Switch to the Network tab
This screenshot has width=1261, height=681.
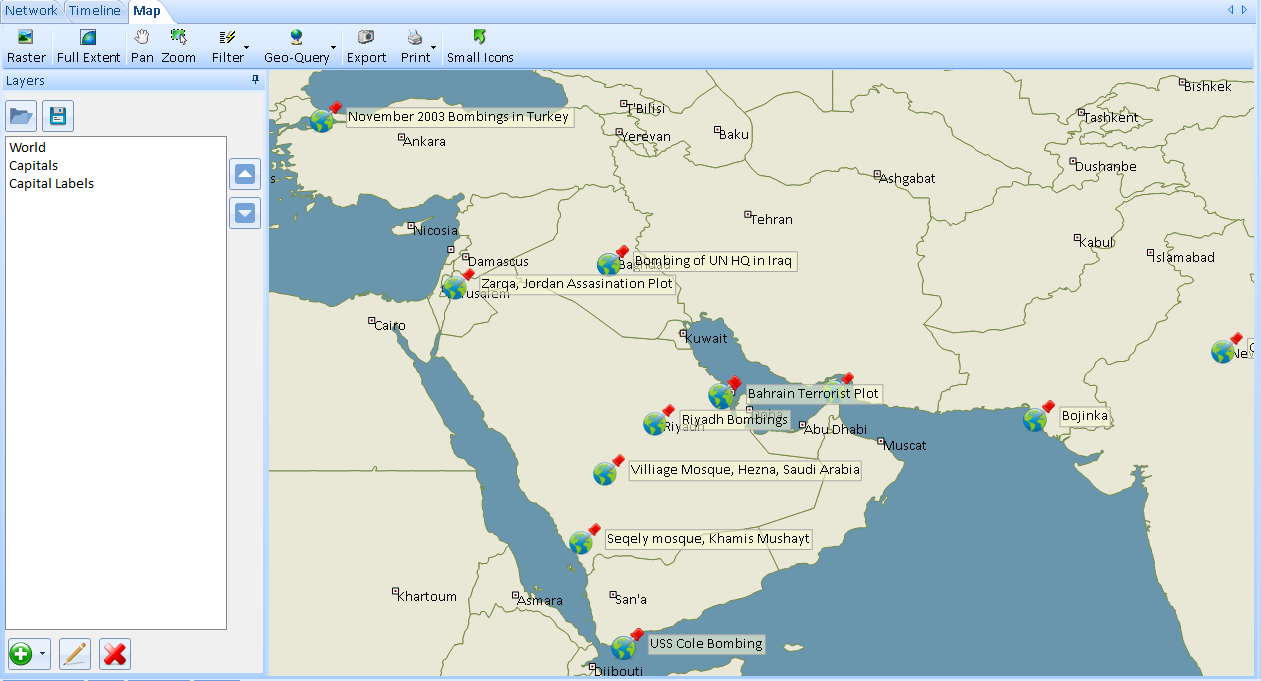pos(32,11)
